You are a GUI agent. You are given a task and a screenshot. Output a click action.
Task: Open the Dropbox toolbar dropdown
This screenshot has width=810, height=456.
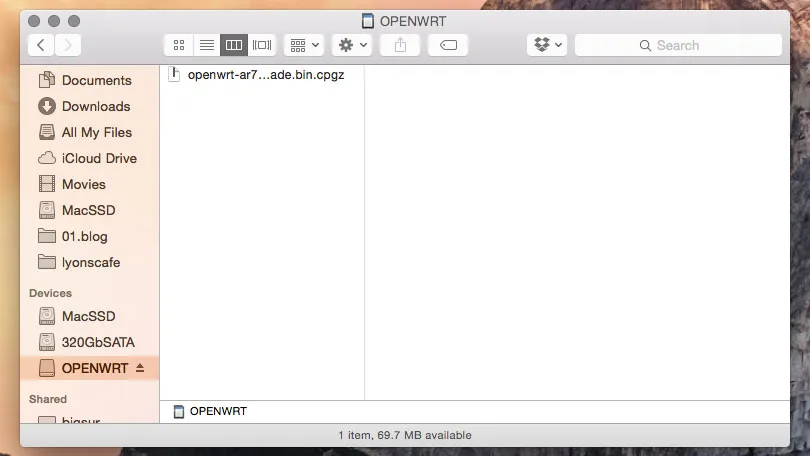547,45
